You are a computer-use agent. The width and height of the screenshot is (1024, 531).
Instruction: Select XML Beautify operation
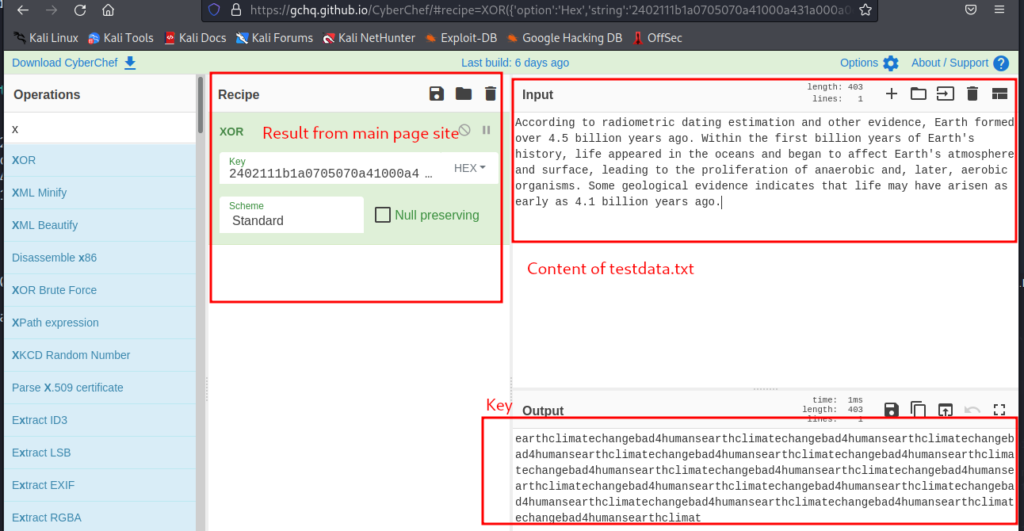[x=101, y=225]
